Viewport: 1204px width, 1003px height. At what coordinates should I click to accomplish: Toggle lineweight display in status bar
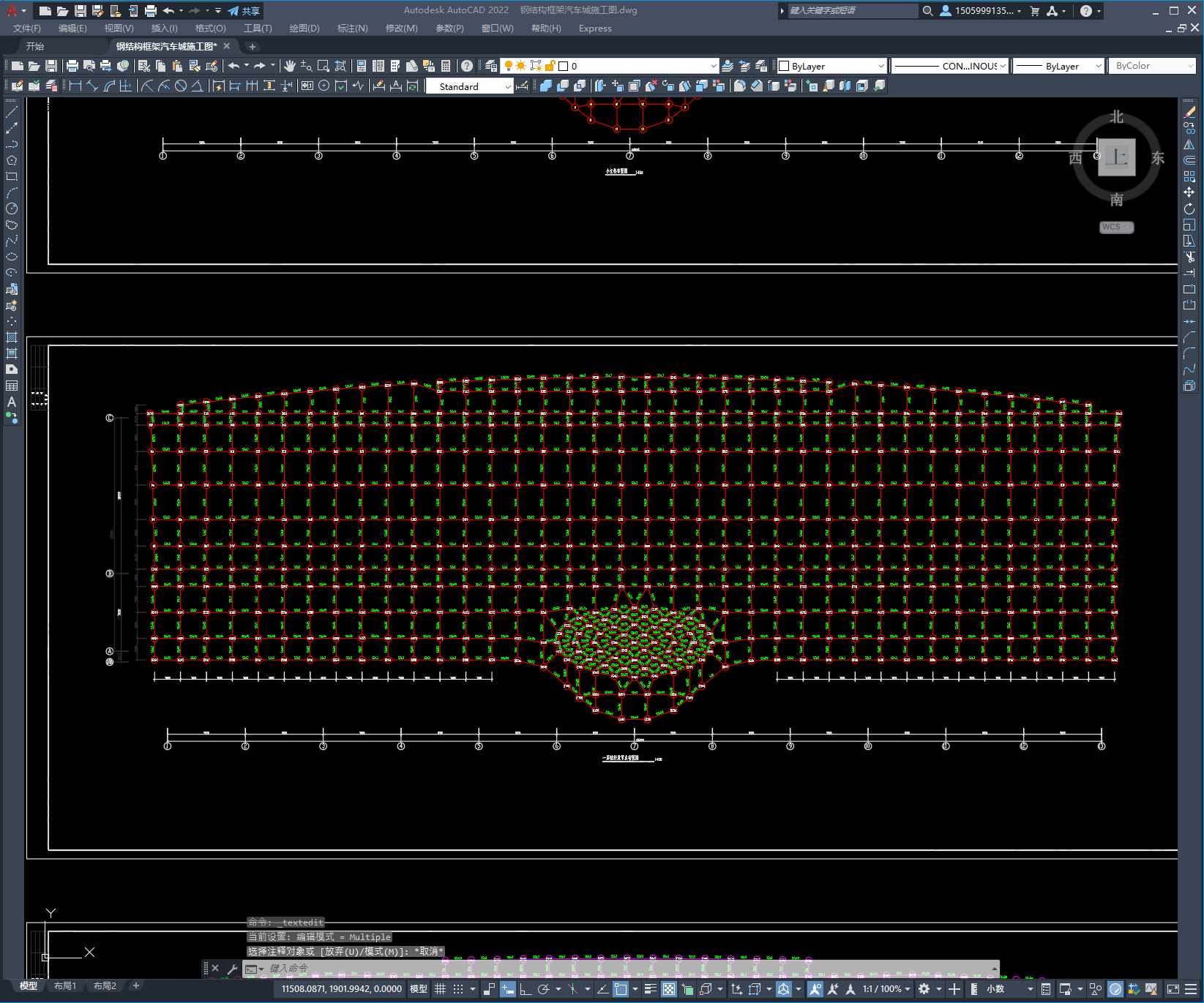pos(650,989)
